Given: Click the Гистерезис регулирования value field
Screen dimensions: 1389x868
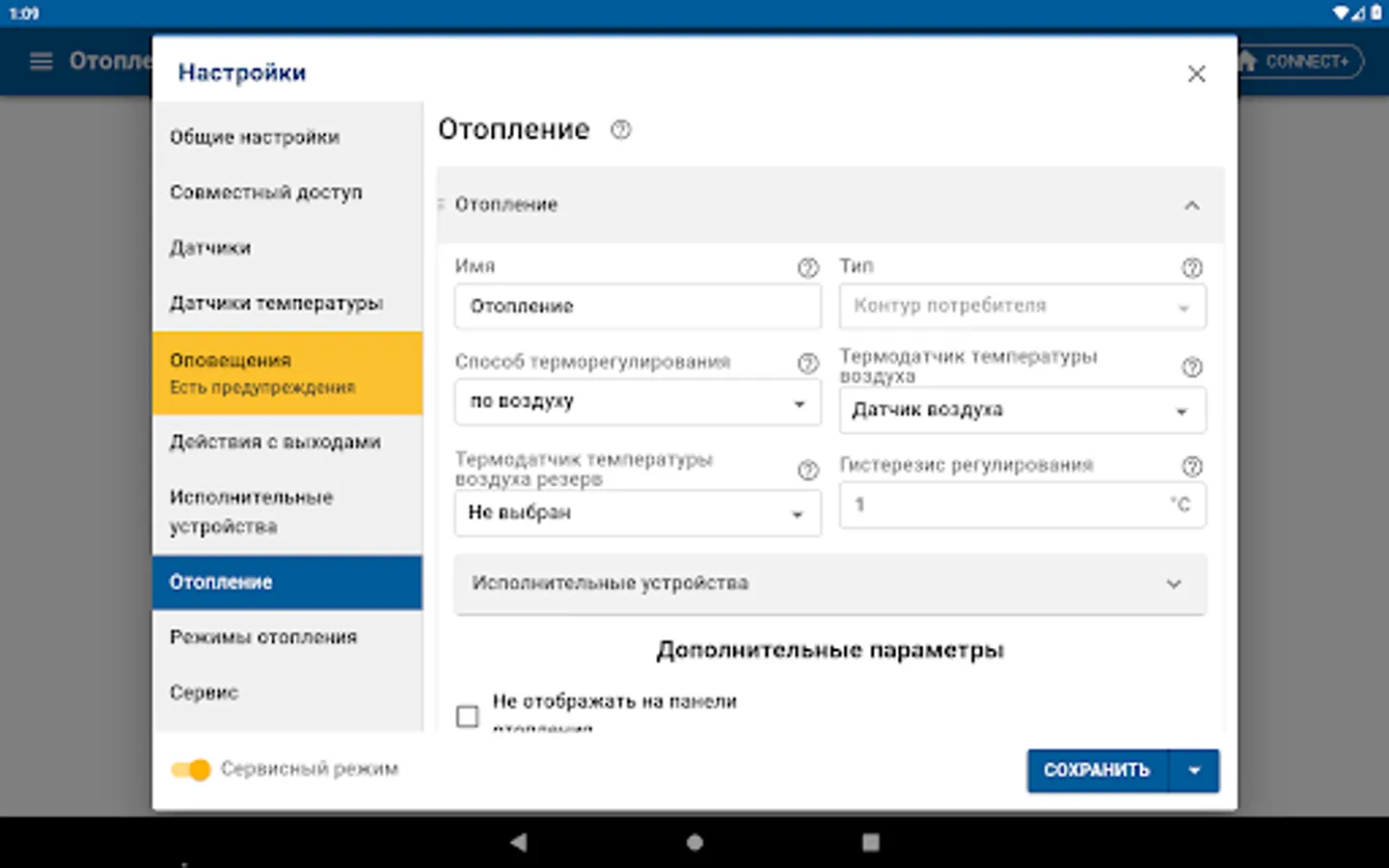Looking at the screenshot, I should 1022,504.
